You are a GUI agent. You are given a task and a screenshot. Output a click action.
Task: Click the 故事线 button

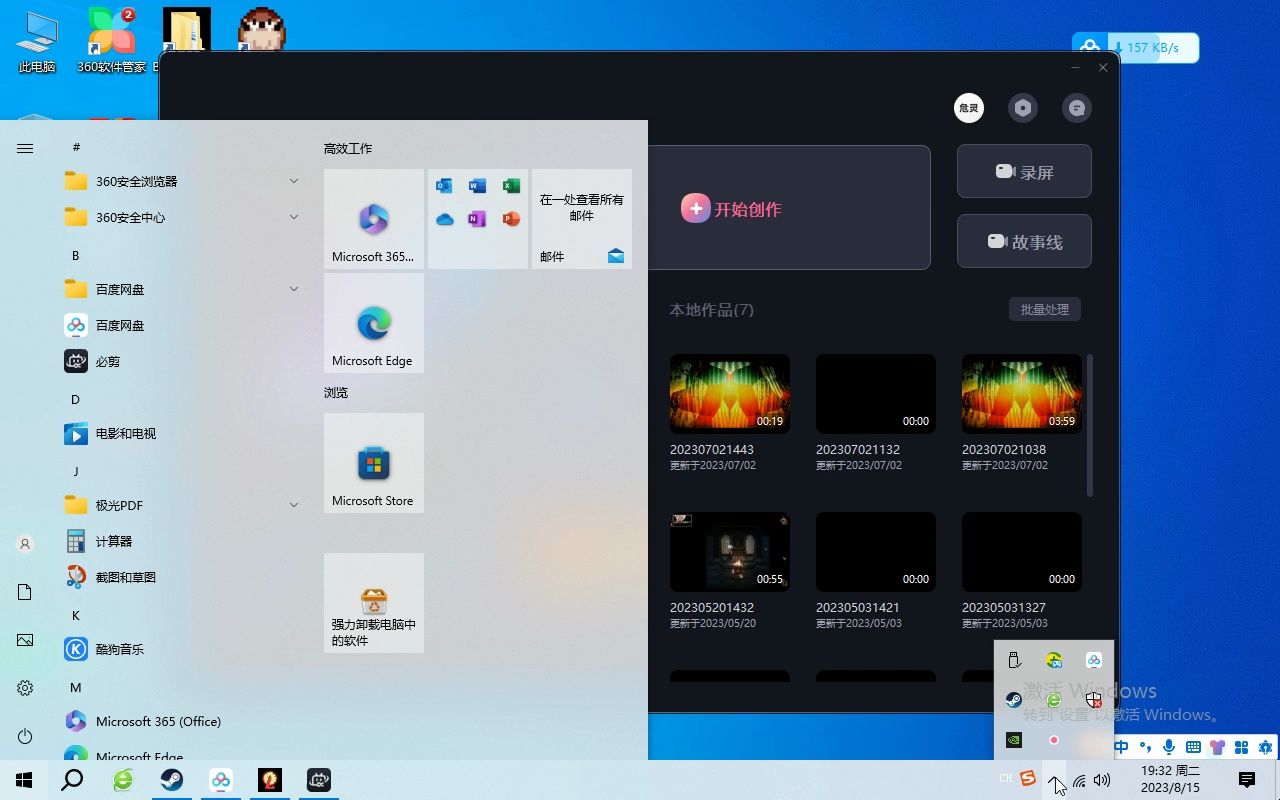pos(1024,242)
